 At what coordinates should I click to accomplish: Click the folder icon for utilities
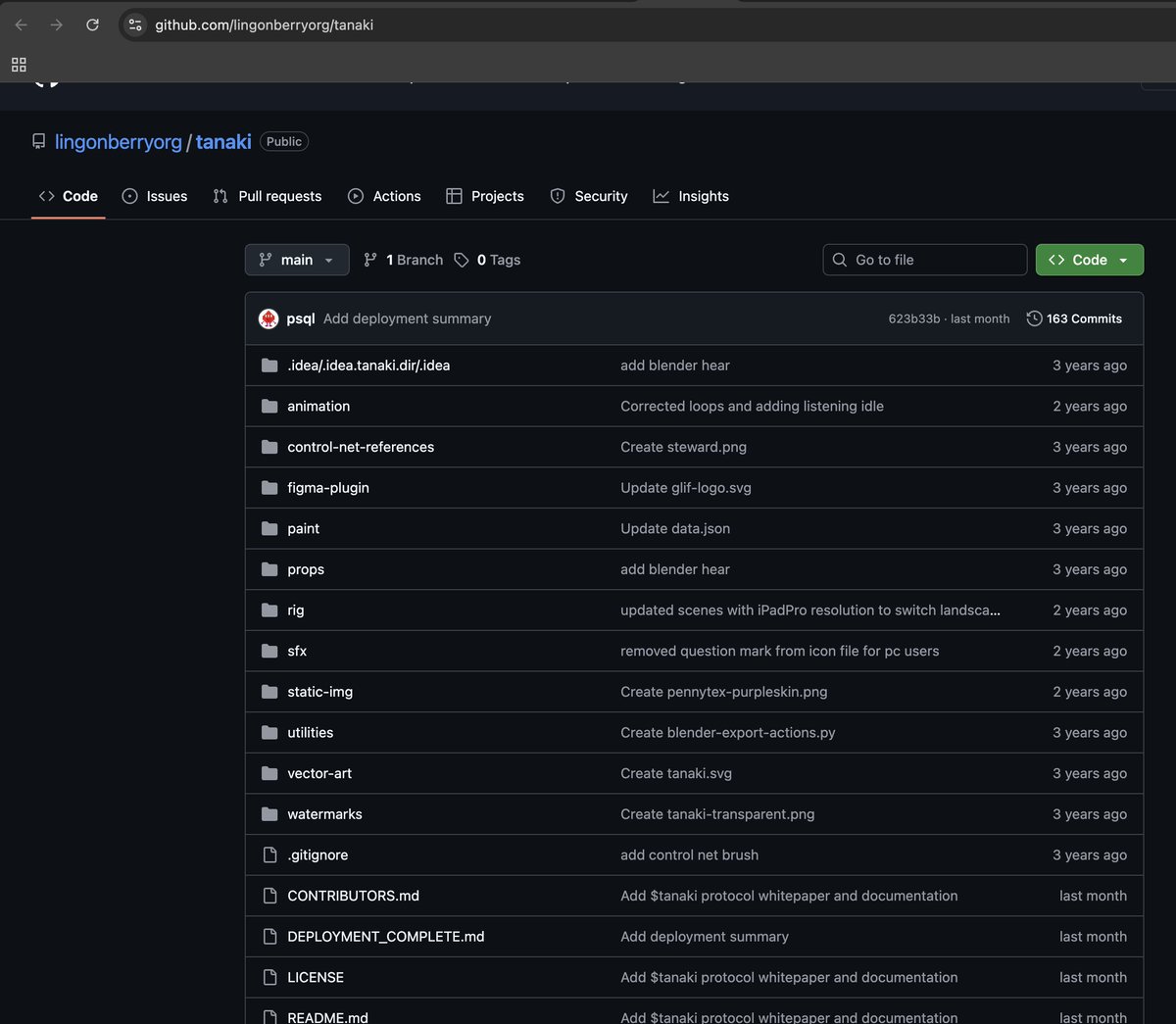click(x=269, y=732)
